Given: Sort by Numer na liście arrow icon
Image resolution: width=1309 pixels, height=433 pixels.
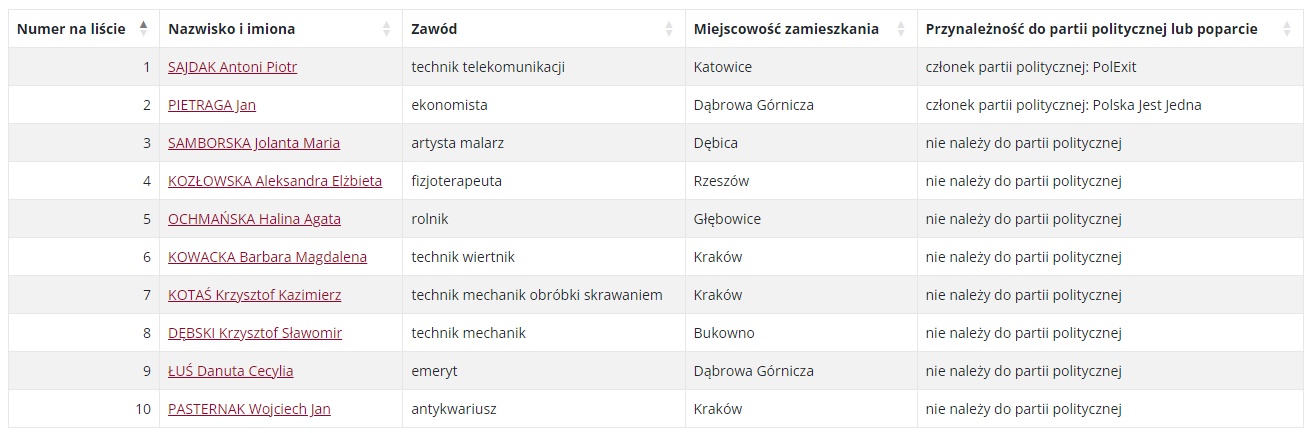Looking at the screenshot, I should 143,29.
